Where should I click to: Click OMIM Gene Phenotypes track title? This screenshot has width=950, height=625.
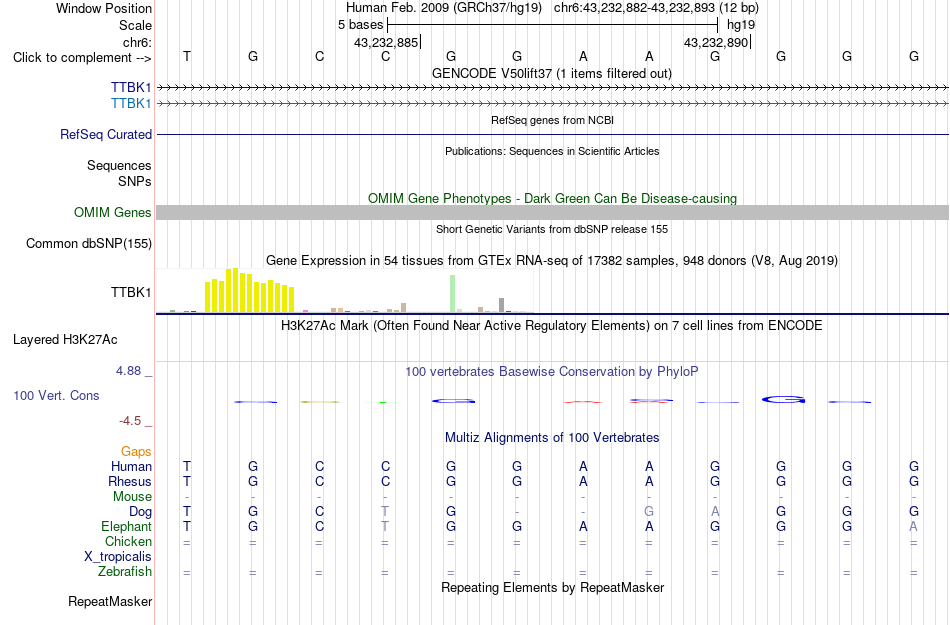(552, 199)
